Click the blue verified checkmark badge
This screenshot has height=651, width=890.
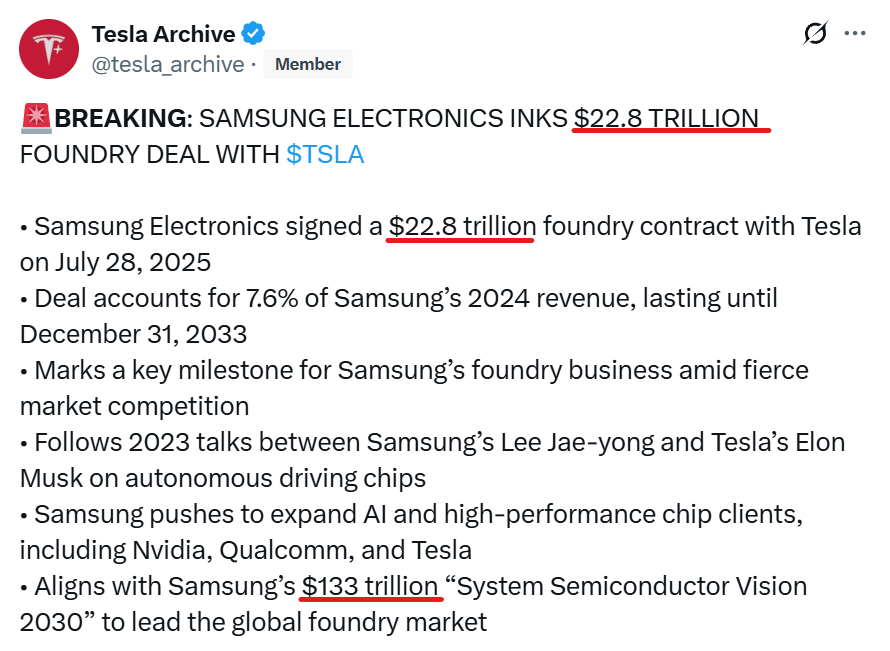(253, 33)
